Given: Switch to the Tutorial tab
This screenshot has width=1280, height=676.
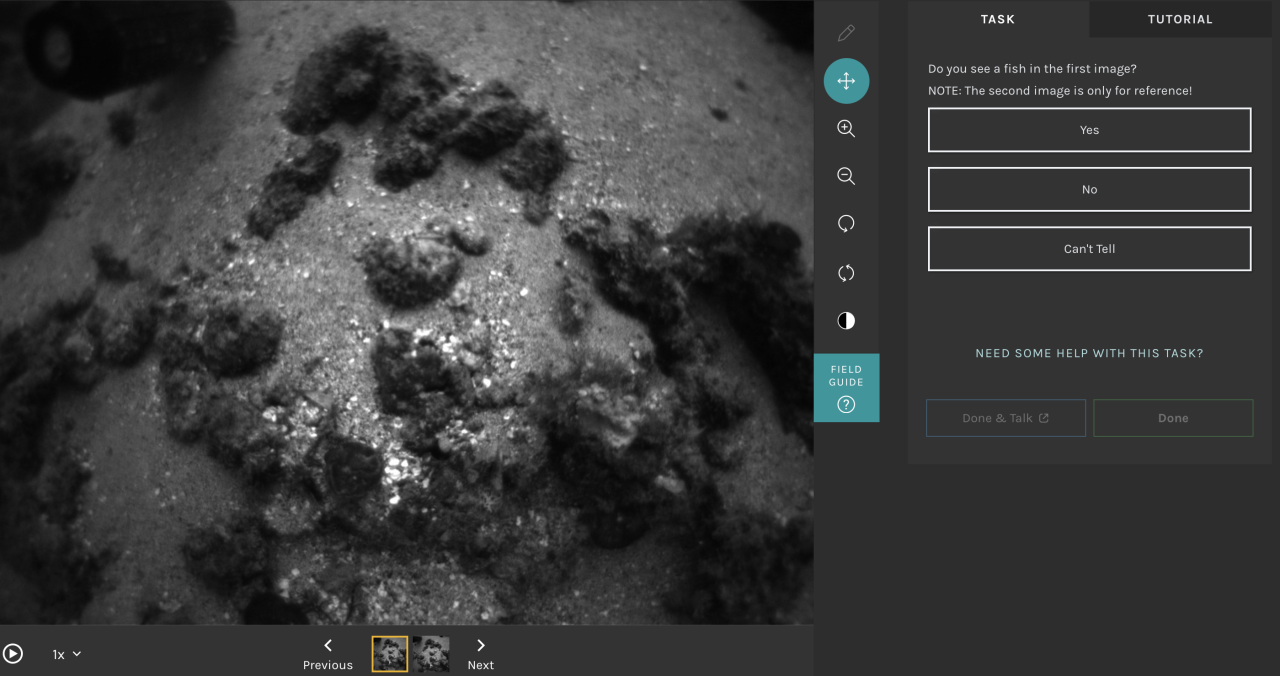Looking at the screenshot, I should tap(1180, 19).
